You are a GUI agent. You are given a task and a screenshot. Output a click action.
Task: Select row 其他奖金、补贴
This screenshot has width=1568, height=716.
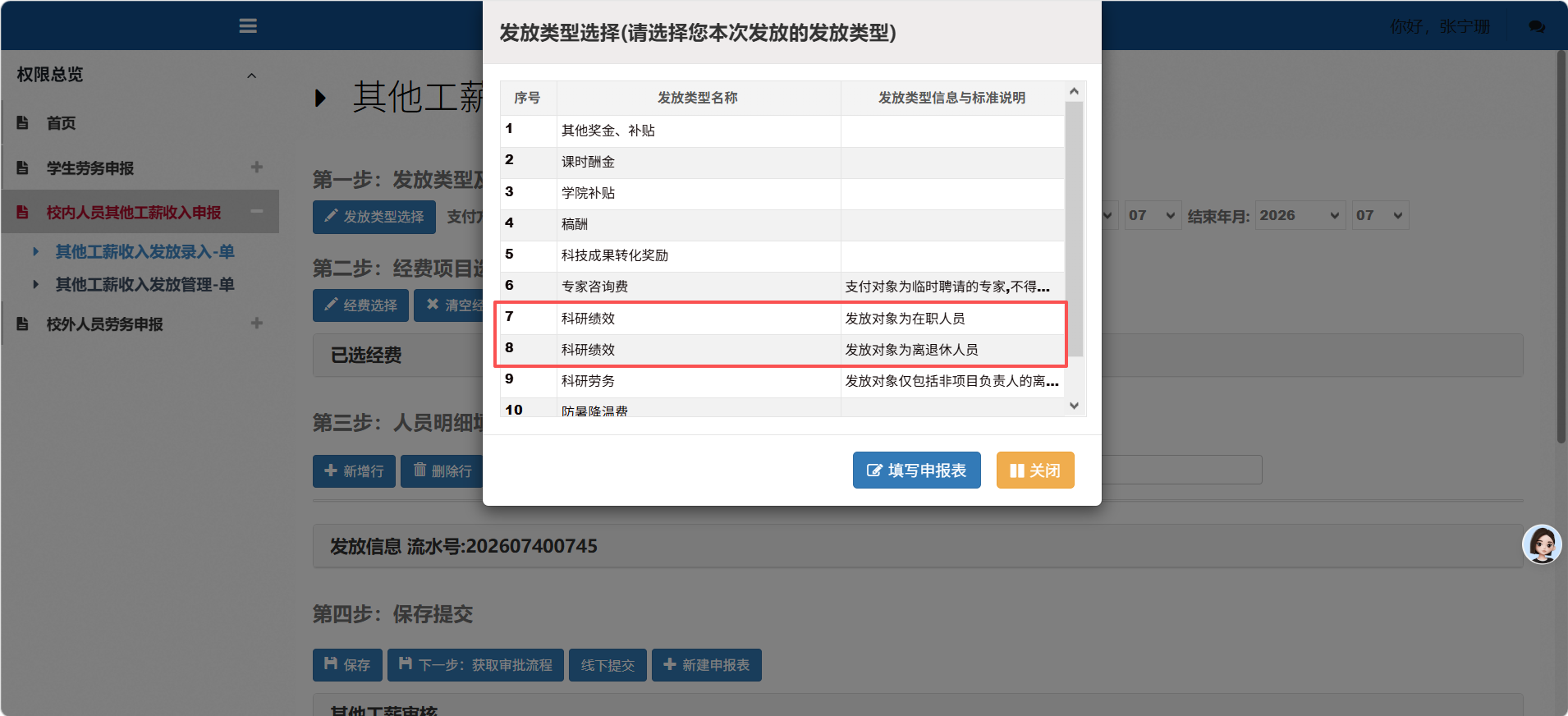[782, 131]
